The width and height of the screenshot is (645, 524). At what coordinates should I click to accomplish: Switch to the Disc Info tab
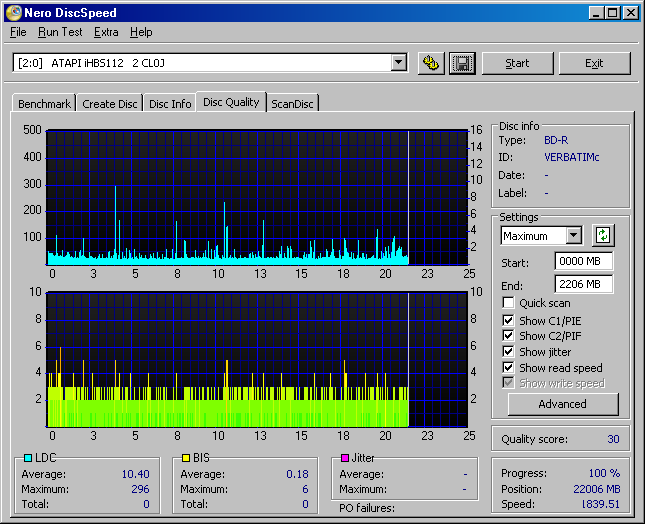pos(170,104)
